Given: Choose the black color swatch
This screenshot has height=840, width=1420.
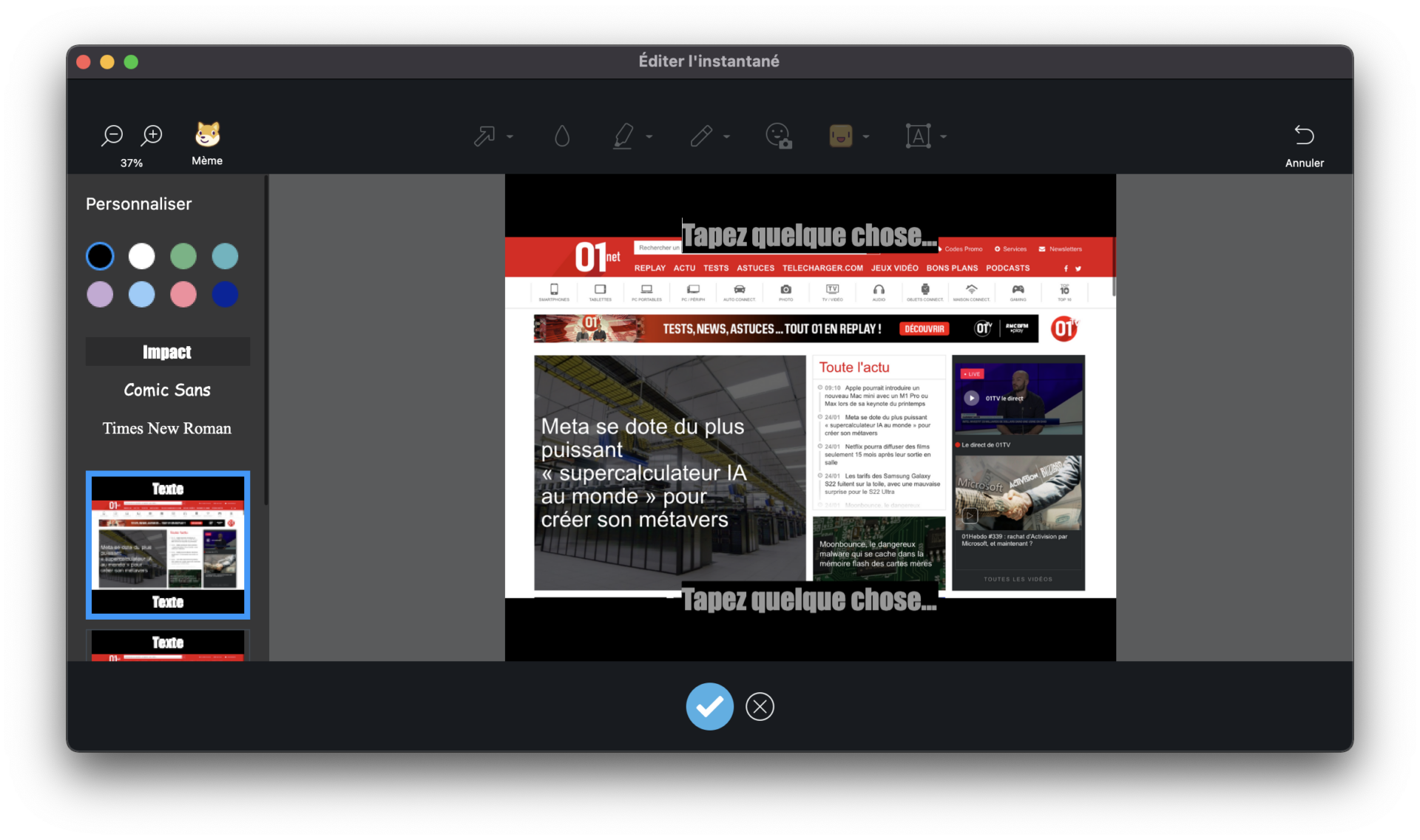Looking at the screenshot, I should (x=100, y=257).
